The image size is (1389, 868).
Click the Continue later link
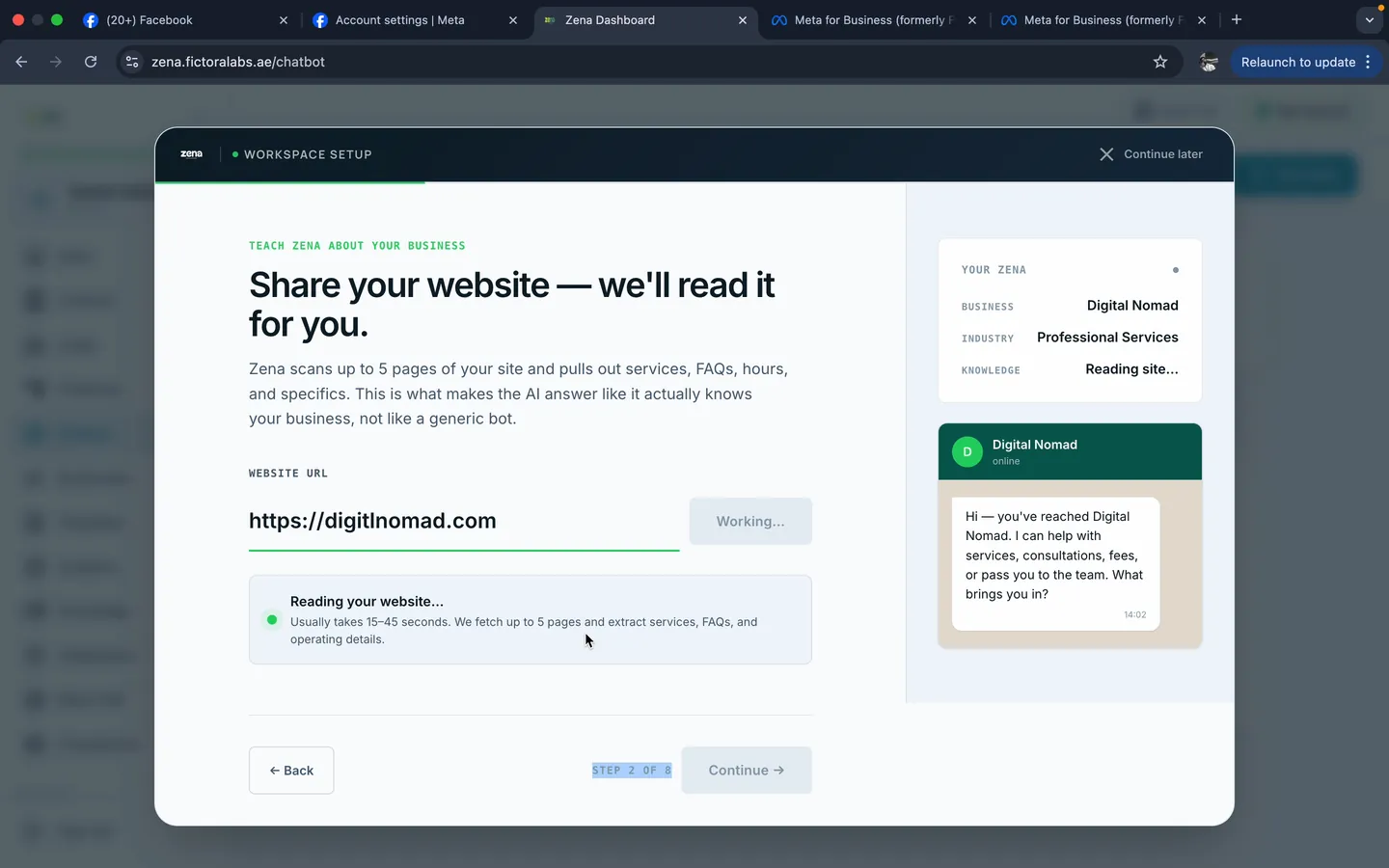coord(1151,154)
